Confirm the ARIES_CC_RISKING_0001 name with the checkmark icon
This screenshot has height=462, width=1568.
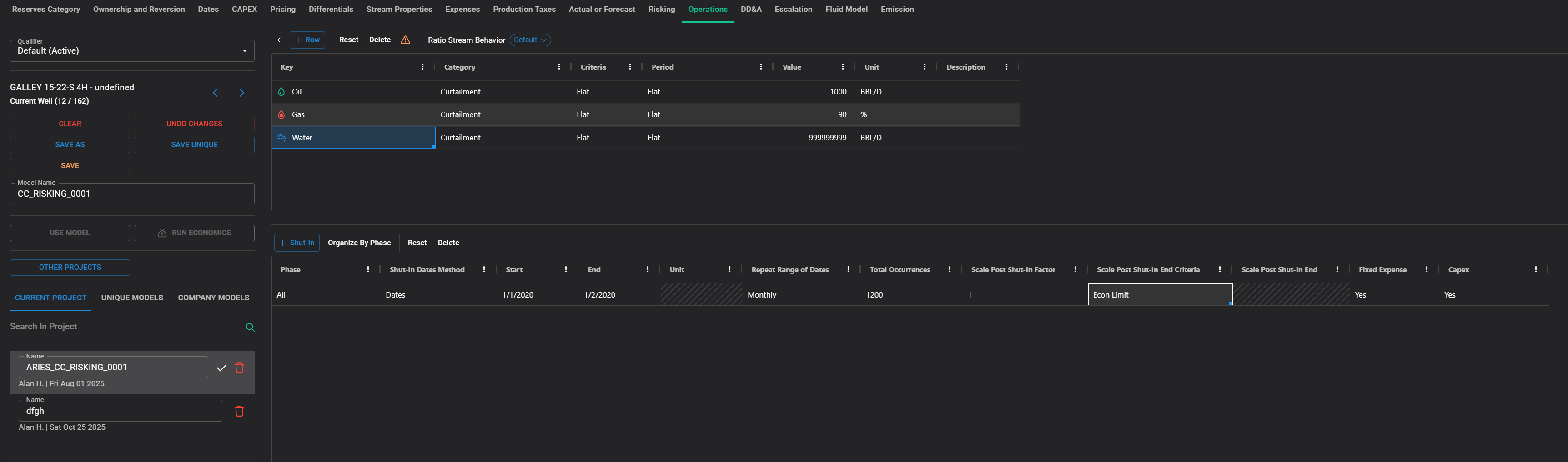click(221, 368)
